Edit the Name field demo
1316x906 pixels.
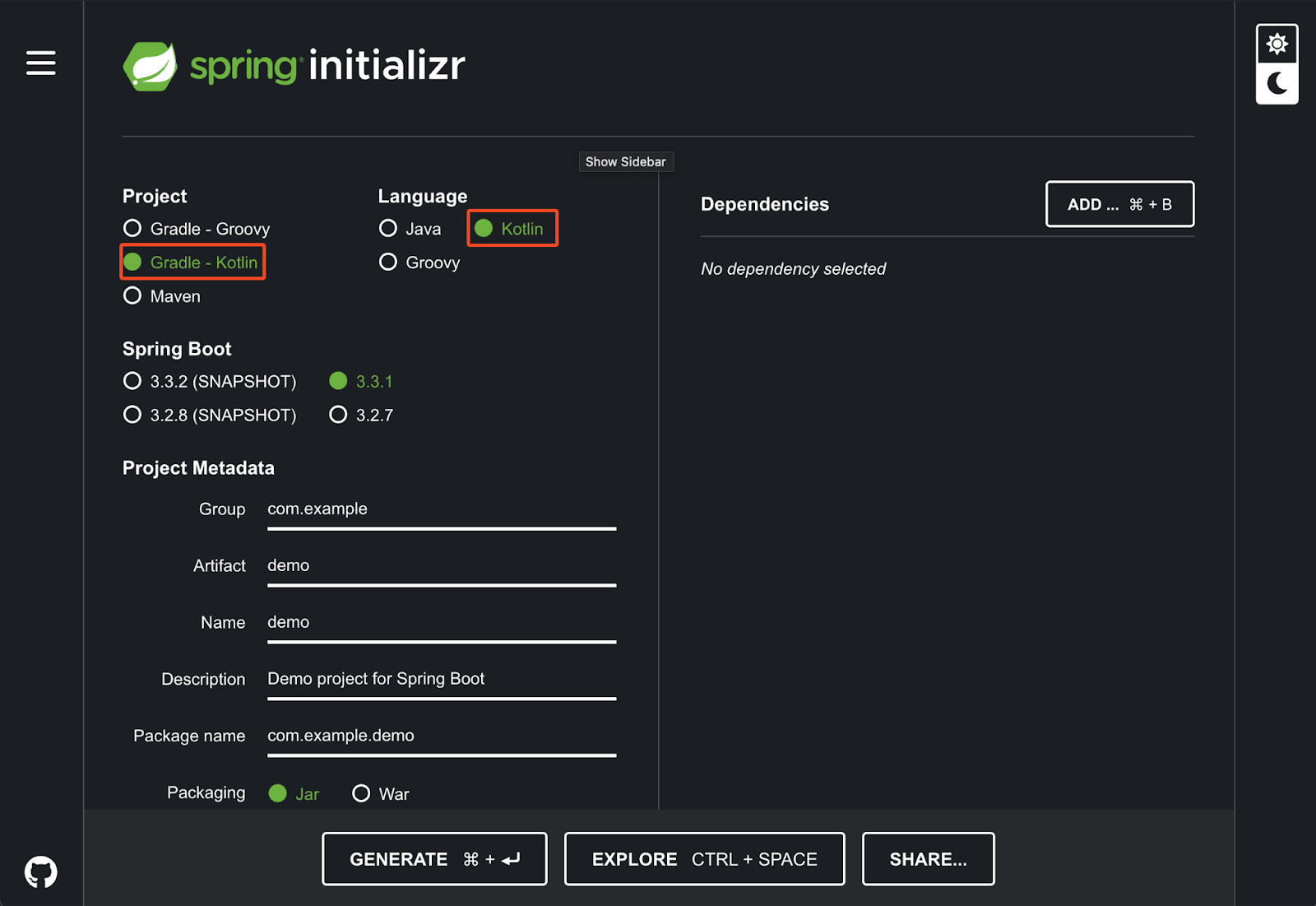pos(442,623)
